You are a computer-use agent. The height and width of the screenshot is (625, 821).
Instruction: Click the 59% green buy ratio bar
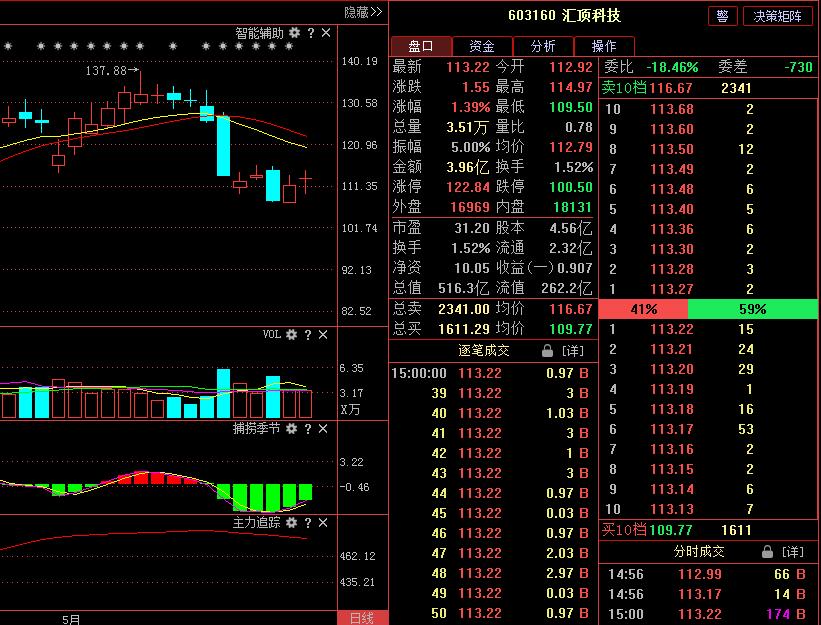[x=752, y=309]
